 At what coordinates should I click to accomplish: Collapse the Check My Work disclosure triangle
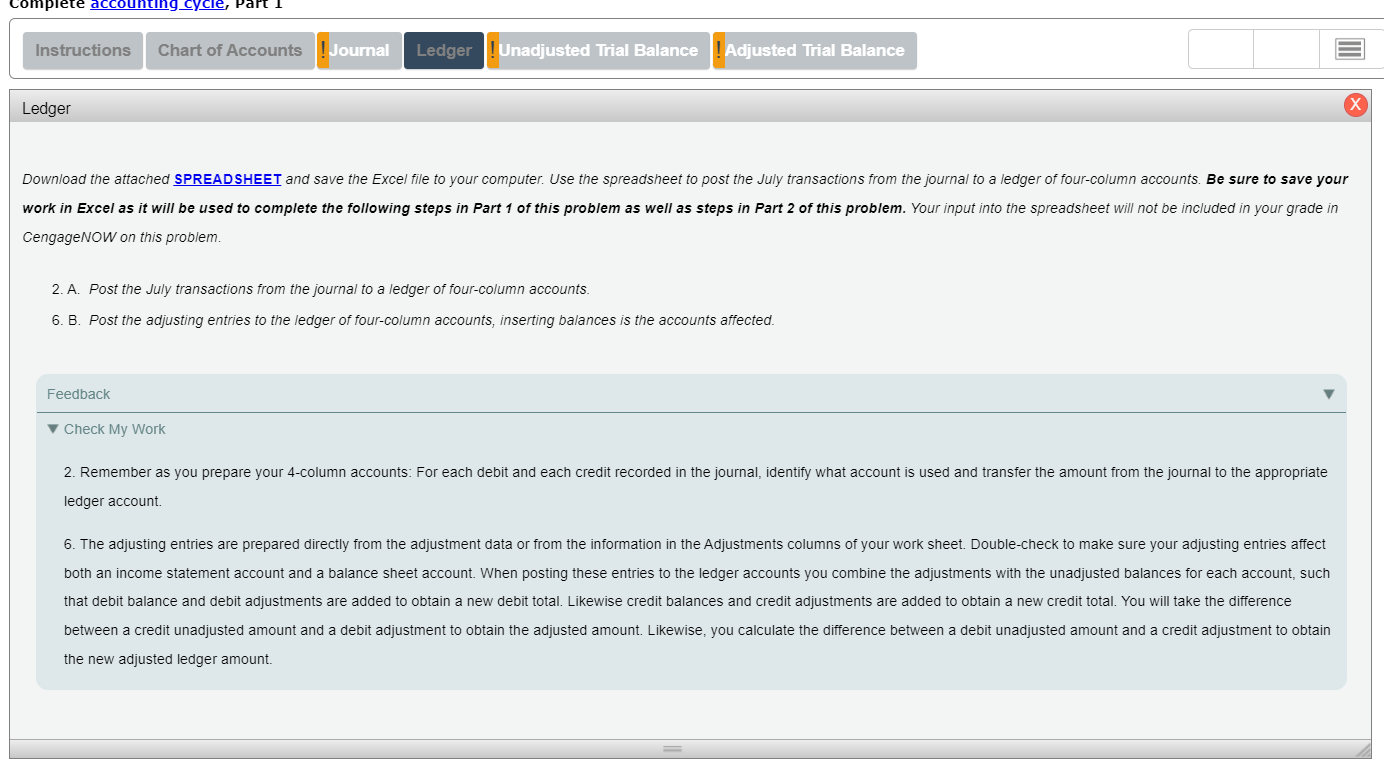click(52, 428)
